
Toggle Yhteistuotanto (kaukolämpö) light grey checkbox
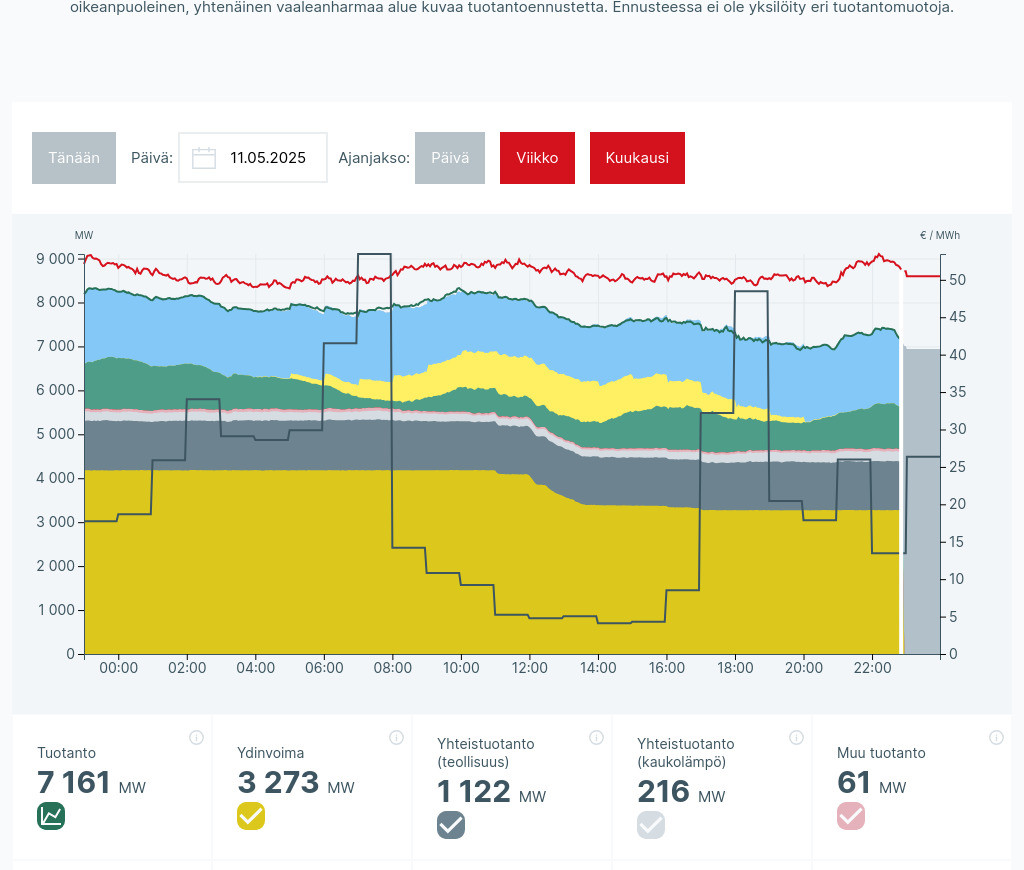(651, 824)
